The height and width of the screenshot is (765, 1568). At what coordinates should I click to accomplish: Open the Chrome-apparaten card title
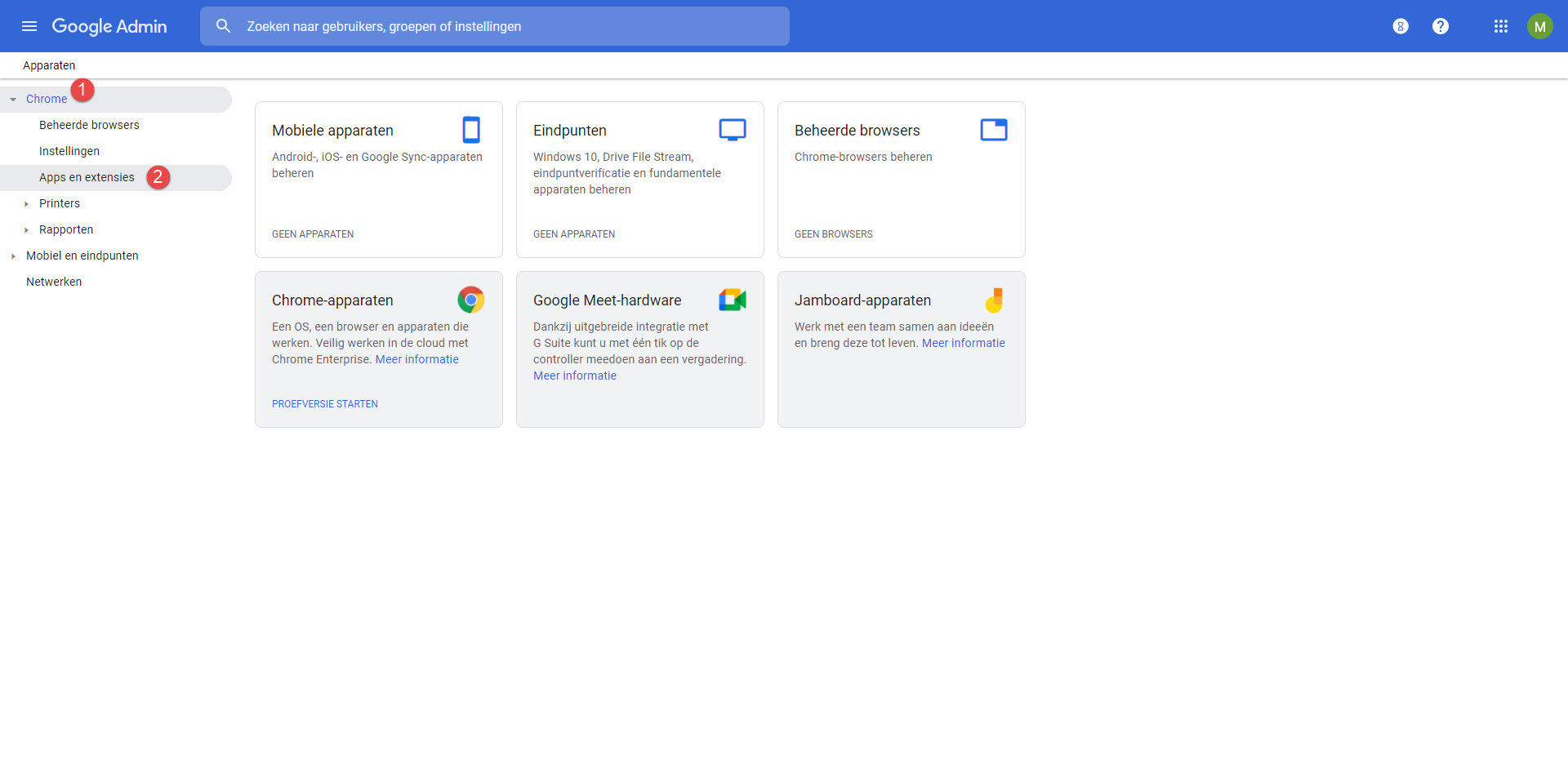(x=332, y=300)
